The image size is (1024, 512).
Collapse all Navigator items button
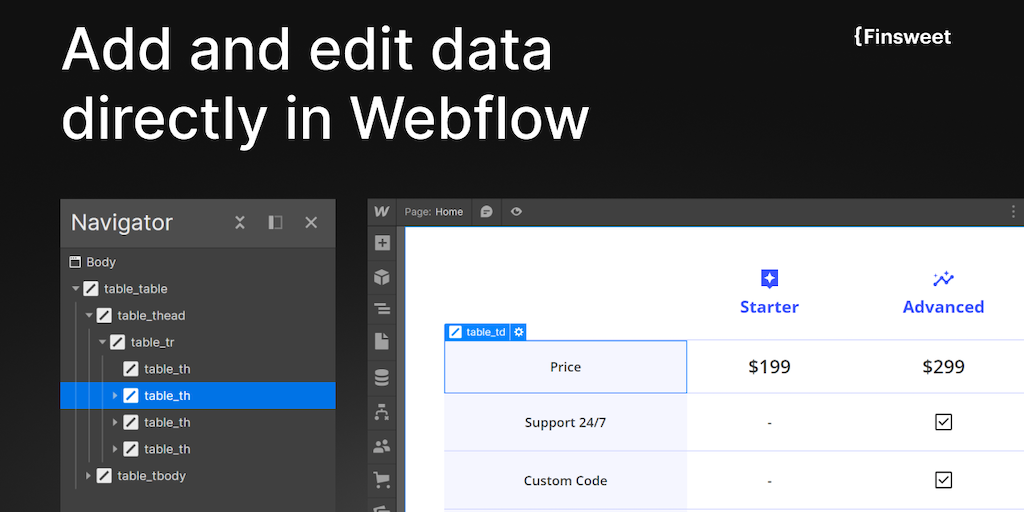tap(240, 222)
